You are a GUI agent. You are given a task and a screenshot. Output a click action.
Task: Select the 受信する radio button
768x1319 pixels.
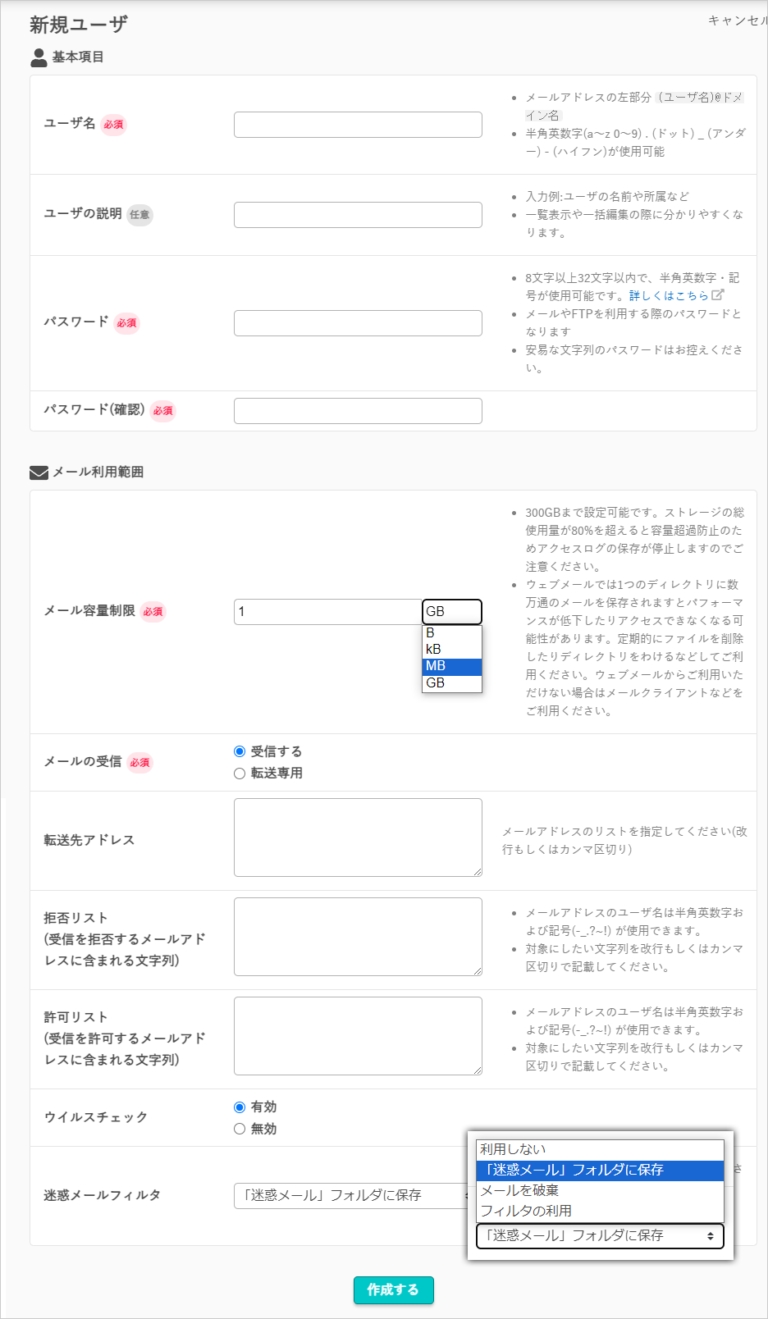[x=239, y=751]
